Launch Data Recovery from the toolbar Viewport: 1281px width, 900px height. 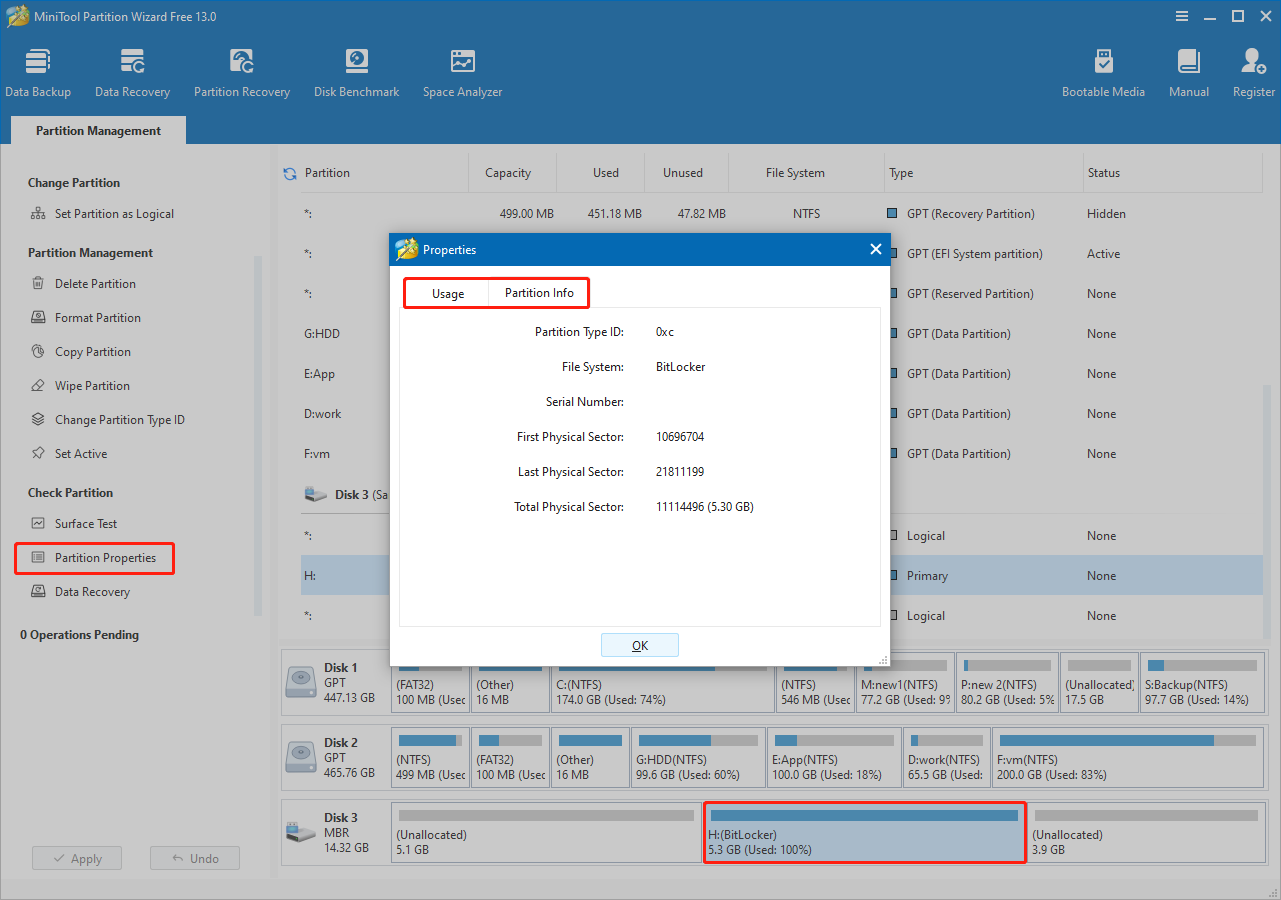[x=132, y=70]
